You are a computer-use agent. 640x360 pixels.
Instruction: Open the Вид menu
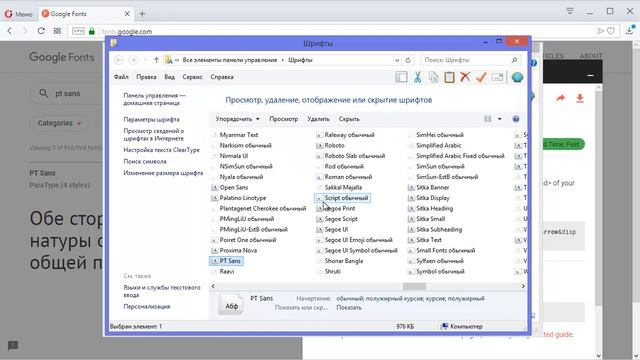(x=169, y=77)
